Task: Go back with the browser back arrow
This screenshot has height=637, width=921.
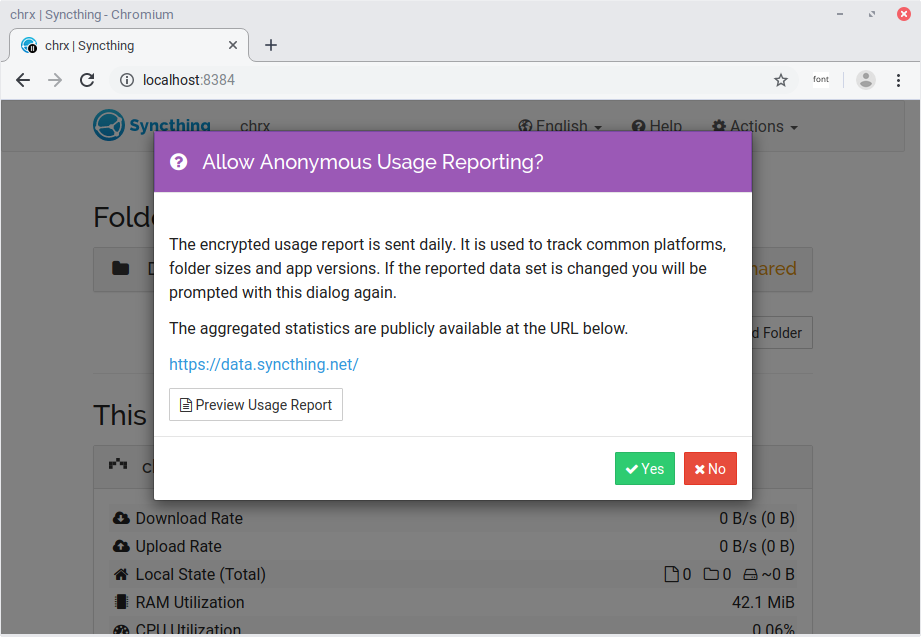Action: point(23,80)
